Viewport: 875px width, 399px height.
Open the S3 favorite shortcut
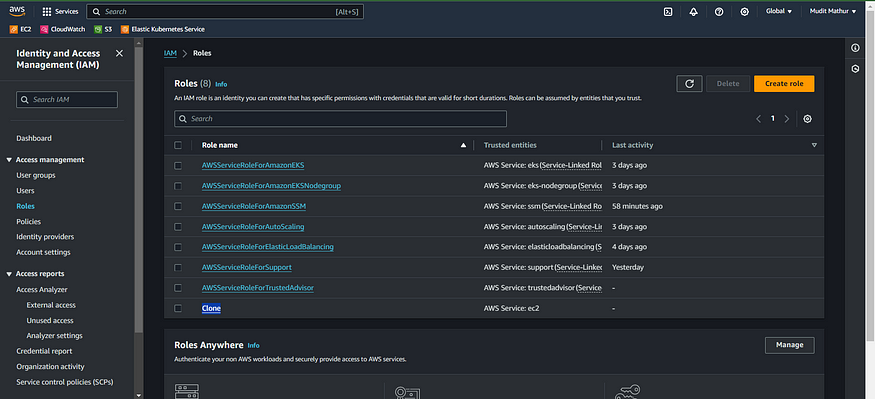pyautogui.click(x=103, y=29)
